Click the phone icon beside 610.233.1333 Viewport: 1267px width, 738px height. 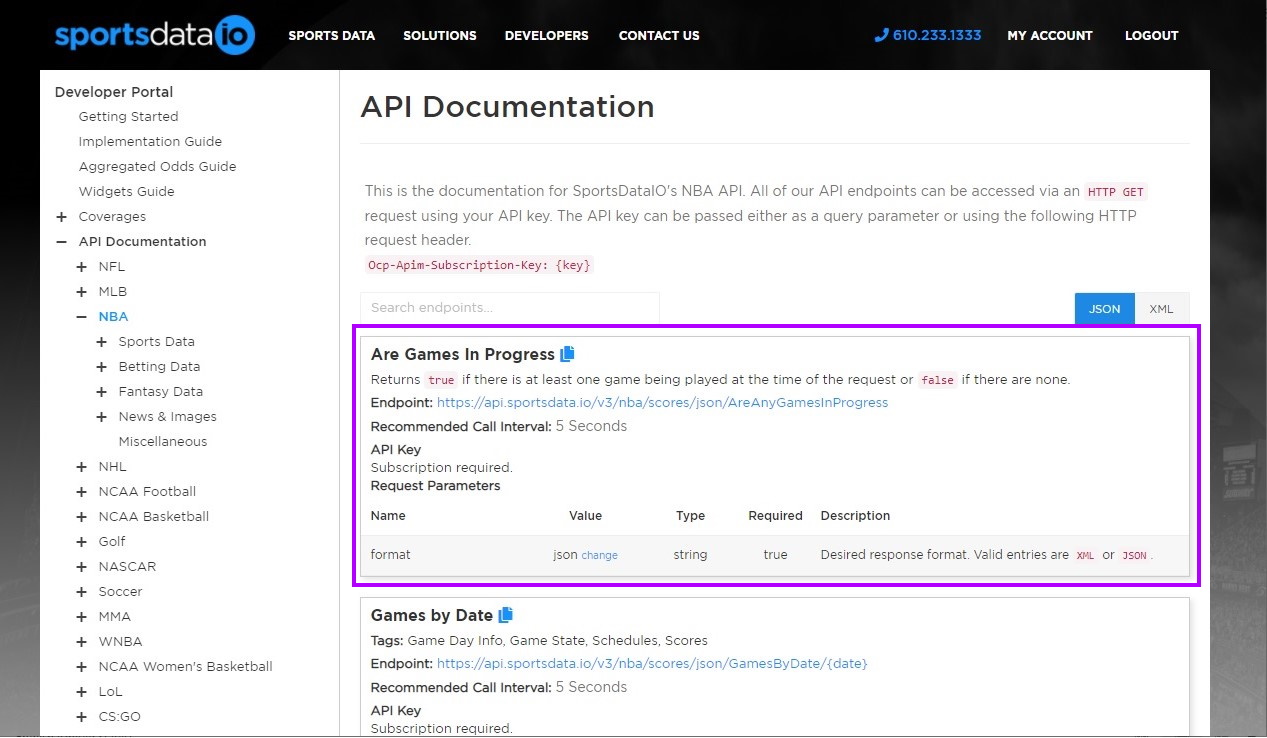point(880,35)
